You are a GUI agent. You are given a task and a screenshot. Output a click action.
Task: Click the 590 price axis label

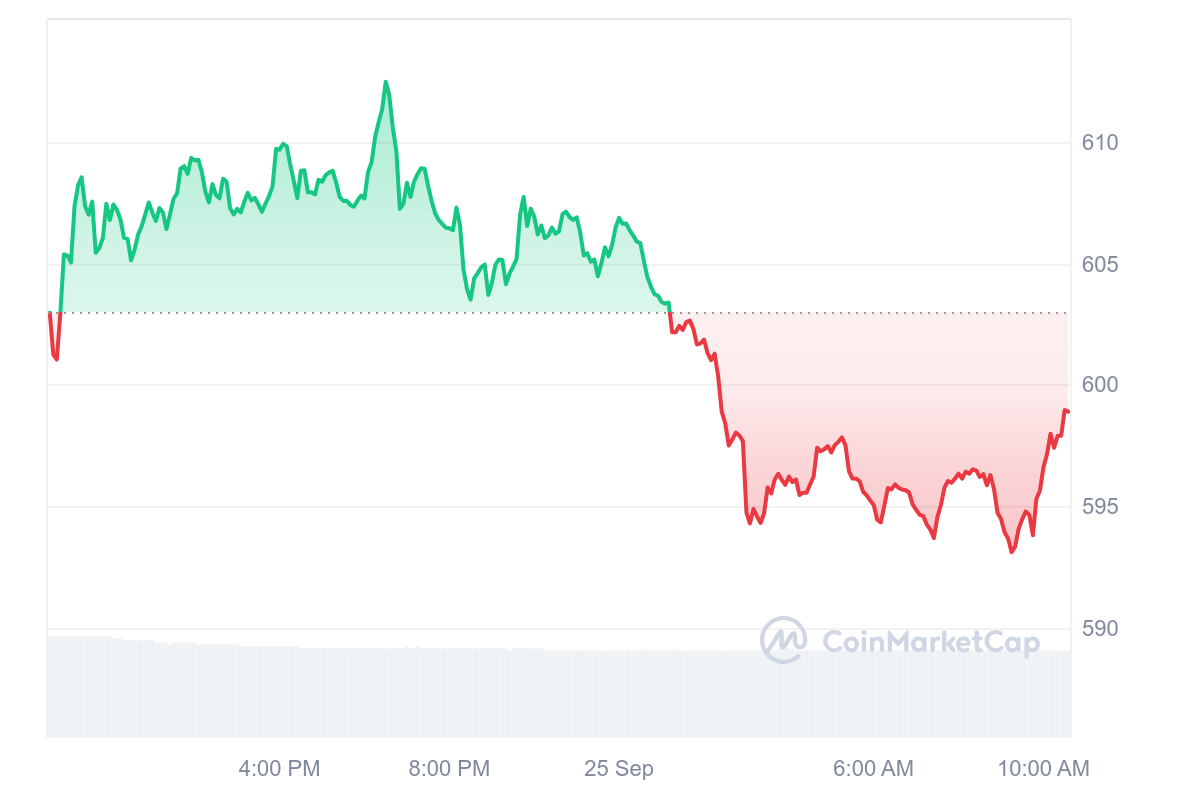pyautogui.click(x=1100, y=628)
